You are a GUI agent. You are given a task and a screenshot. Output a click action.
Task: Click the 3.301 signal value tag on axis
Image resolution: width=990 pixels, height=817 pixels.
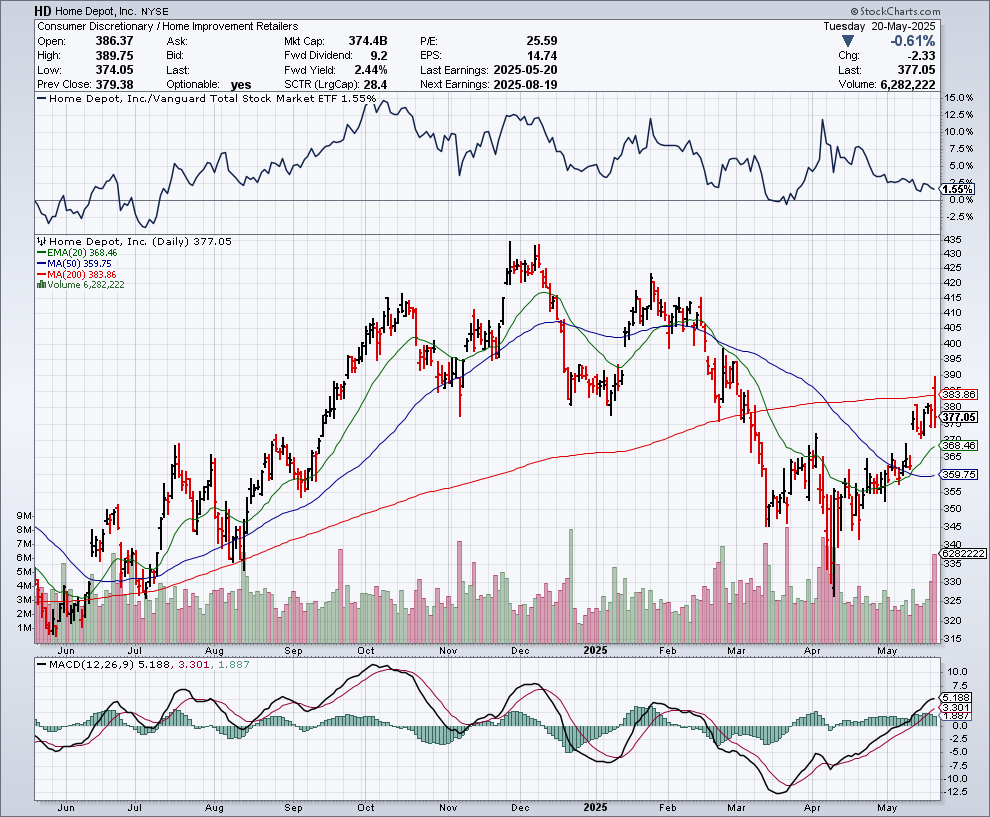(x=957, y=708)
